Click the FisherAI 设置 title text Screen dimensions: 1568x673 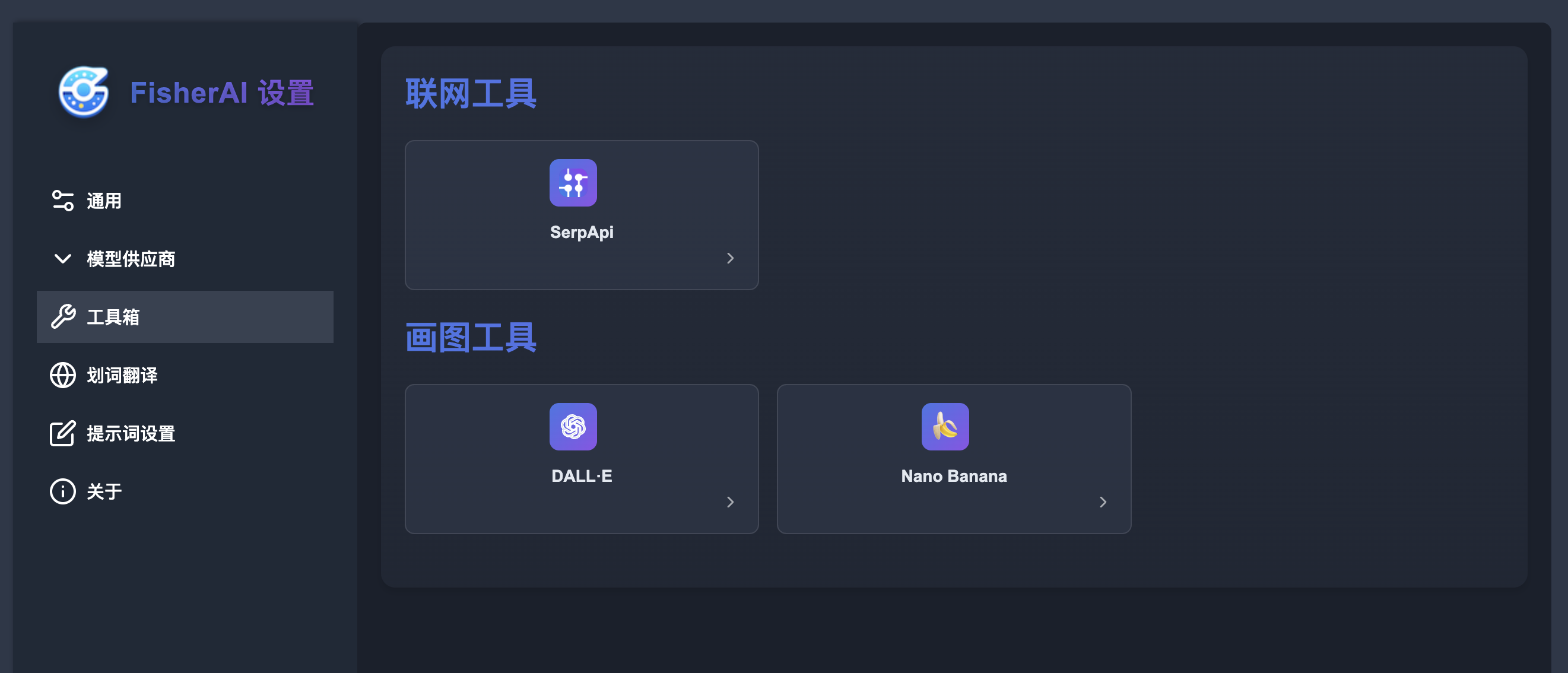(221, 93)
